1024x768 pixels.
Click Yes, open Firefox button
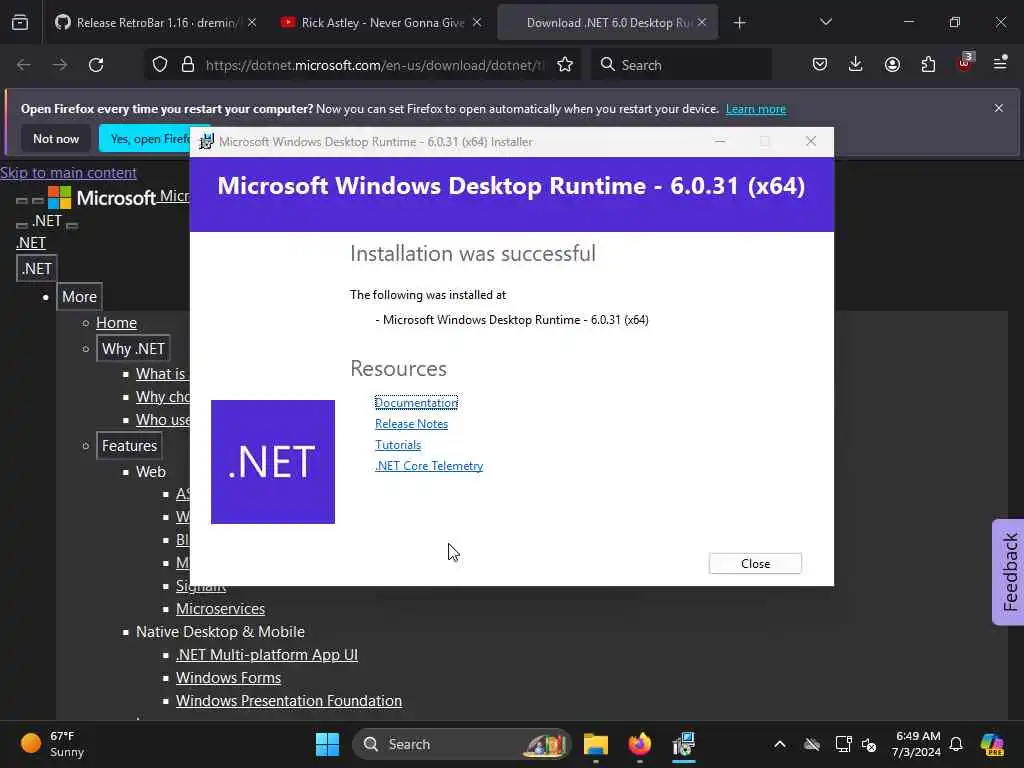pyautogui.click(x=144, y=138)
